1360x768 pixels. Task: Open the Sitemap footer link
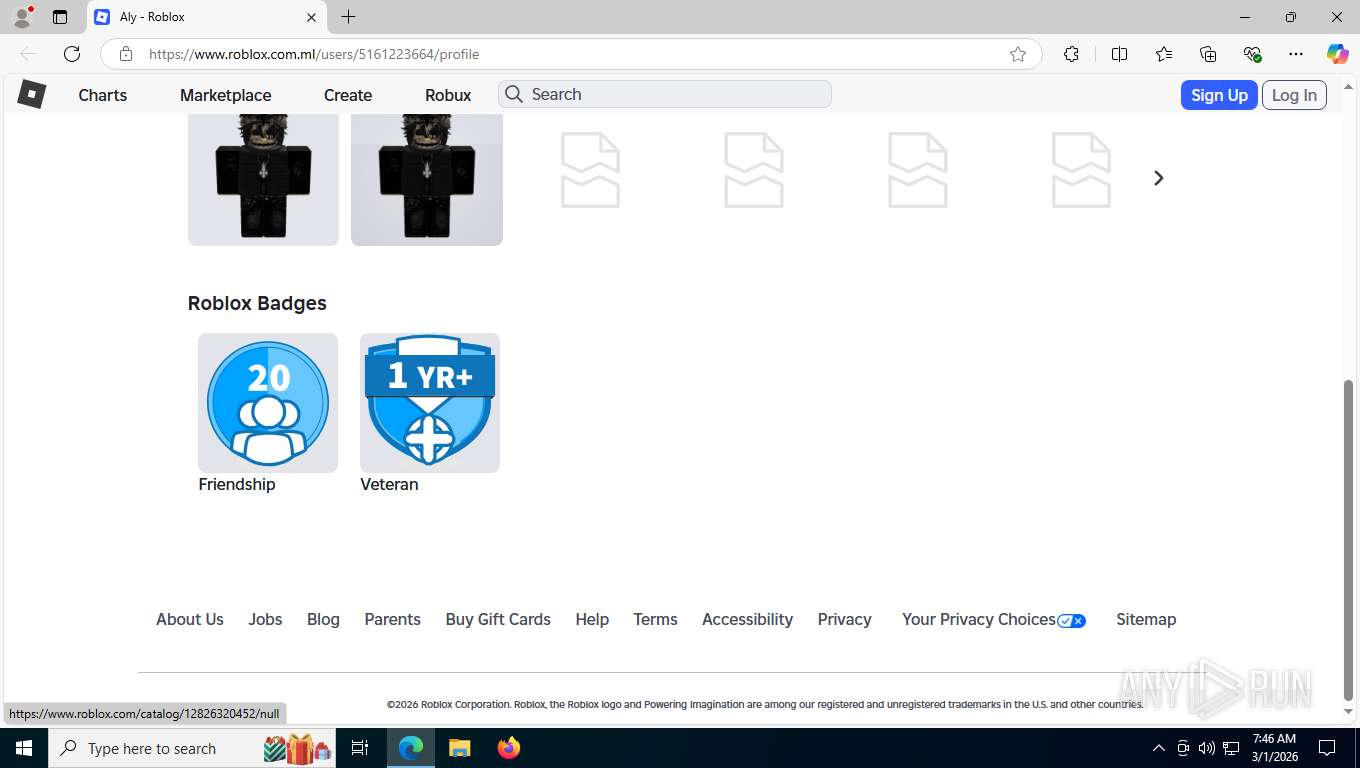(x=1146, y=619)
